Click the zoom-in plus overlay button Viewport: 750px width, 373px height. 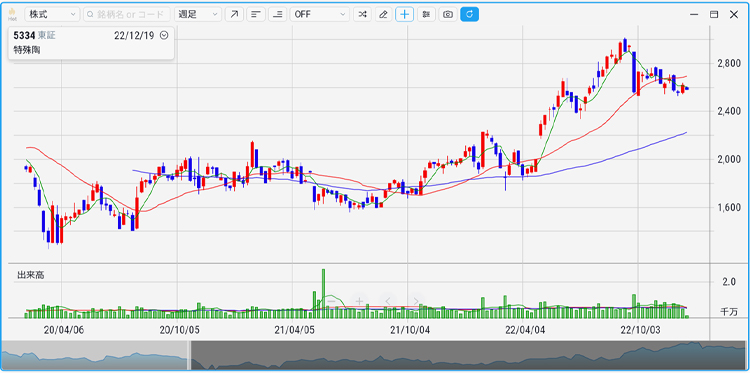click(359, 301)
